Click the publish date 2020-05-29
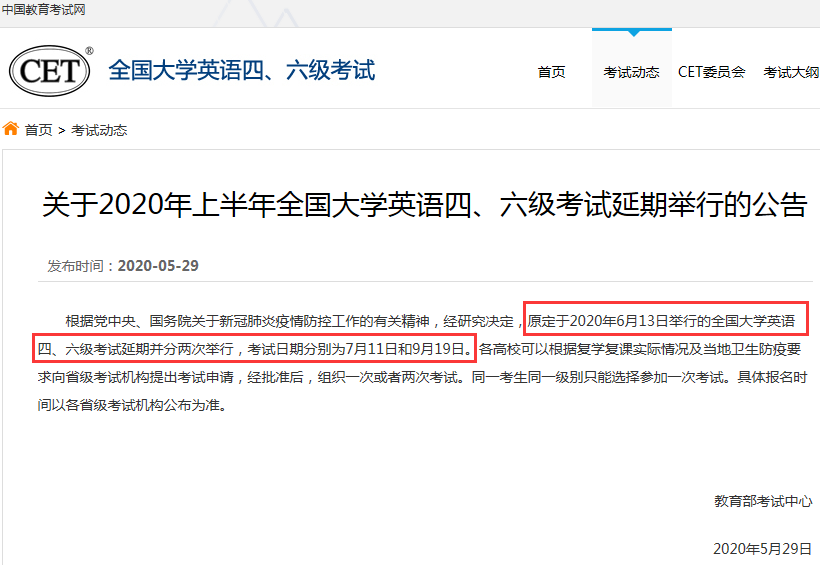820x565 pixels. click(x=158, y=266)
